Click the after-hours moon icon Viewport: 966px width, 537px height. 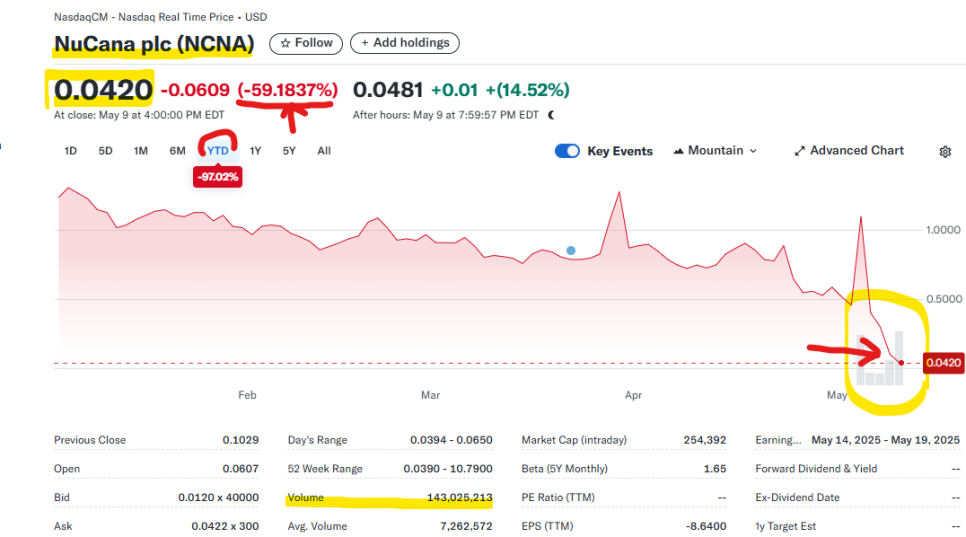pos(551,115)
